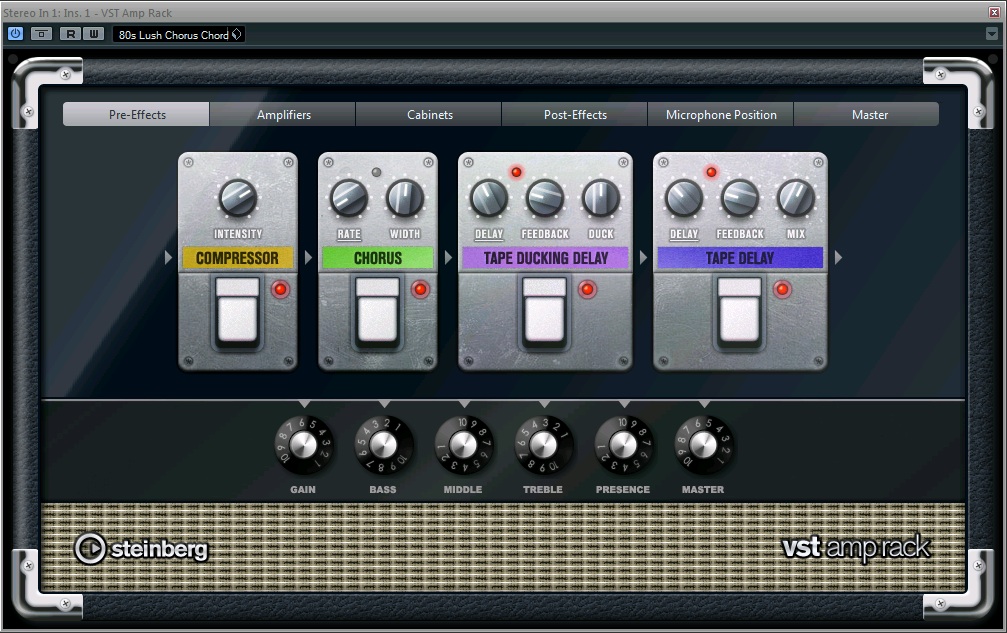
Task: Open the preset name field '80s Lush Chorus Chord'
Action: click(172, 35)
